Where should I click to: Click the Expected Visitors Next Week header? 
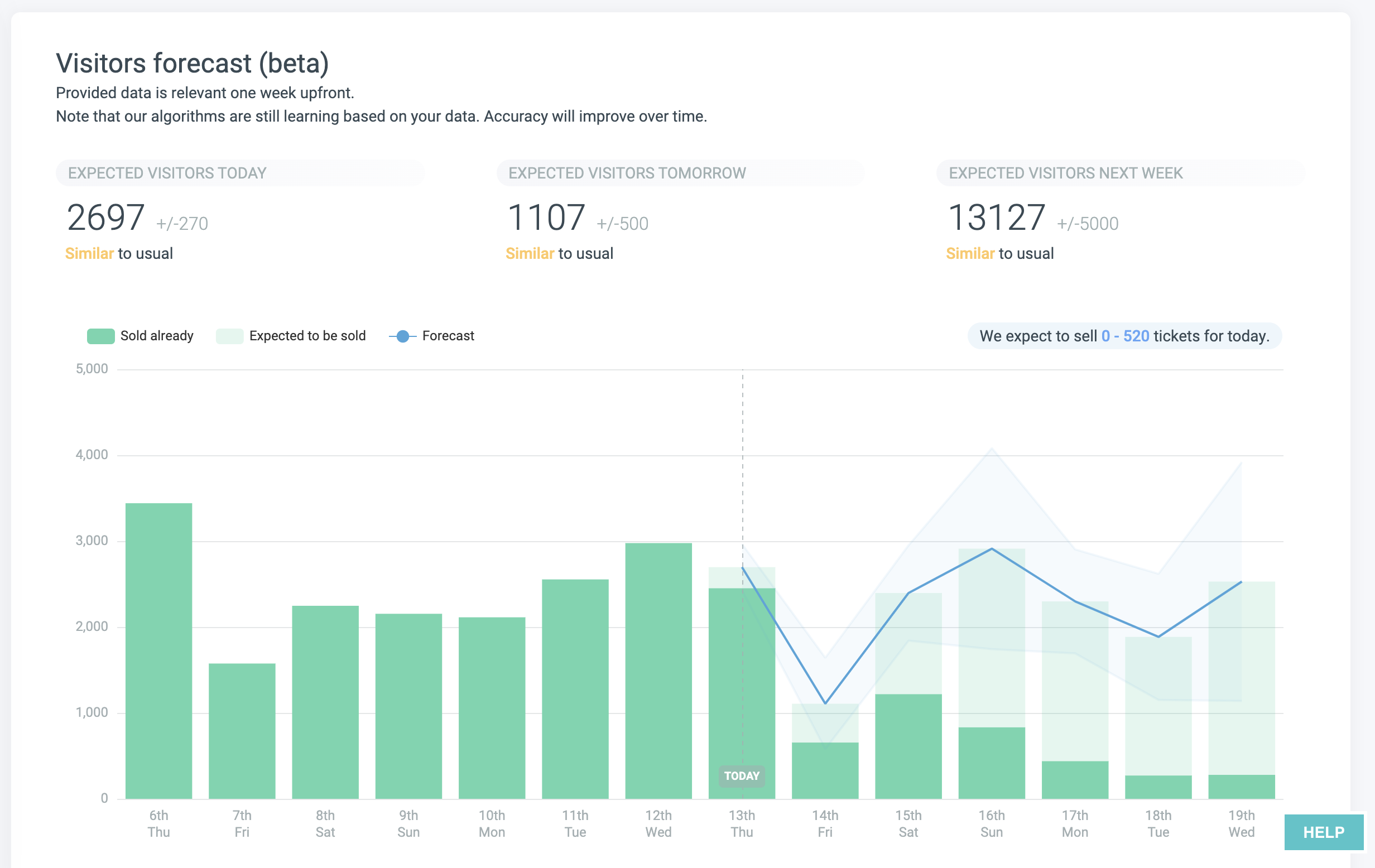pyautogui.click(x=1065, y=173)
